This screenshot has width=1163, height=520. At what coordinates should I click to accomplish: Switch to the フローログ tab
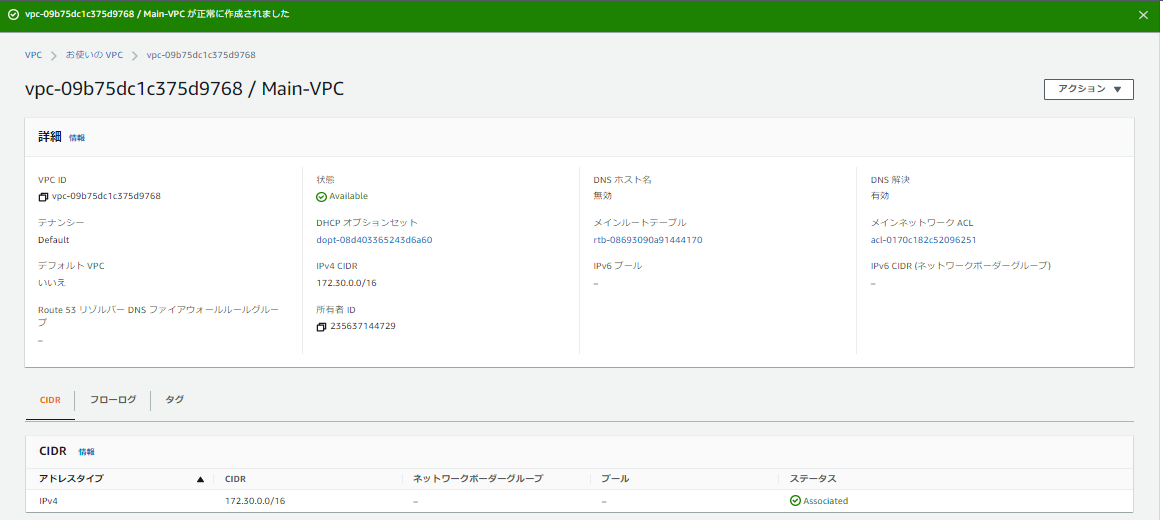pos(112,399)
